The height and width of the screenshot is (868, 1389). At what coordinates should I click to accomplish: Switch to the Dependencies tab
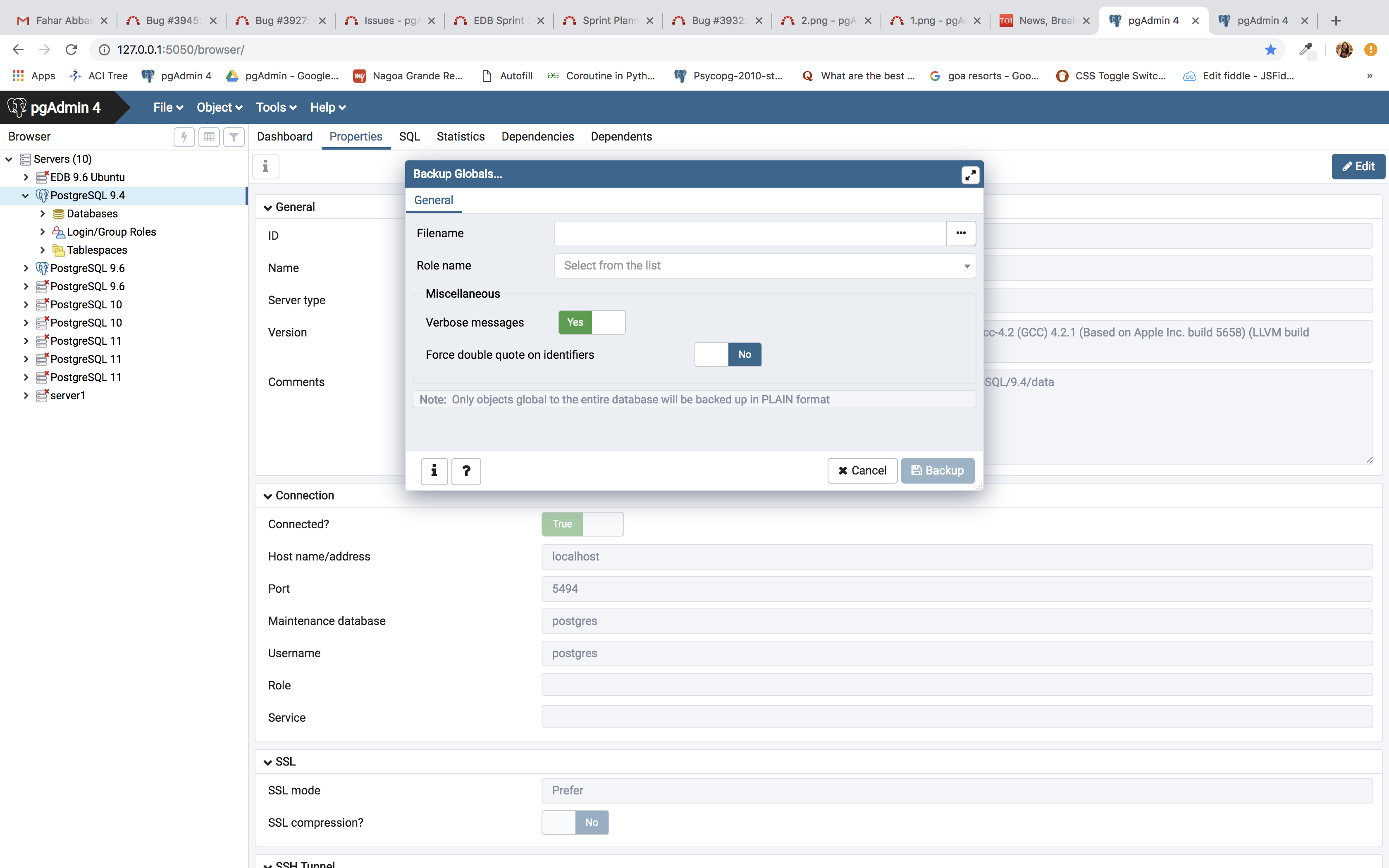537,137
